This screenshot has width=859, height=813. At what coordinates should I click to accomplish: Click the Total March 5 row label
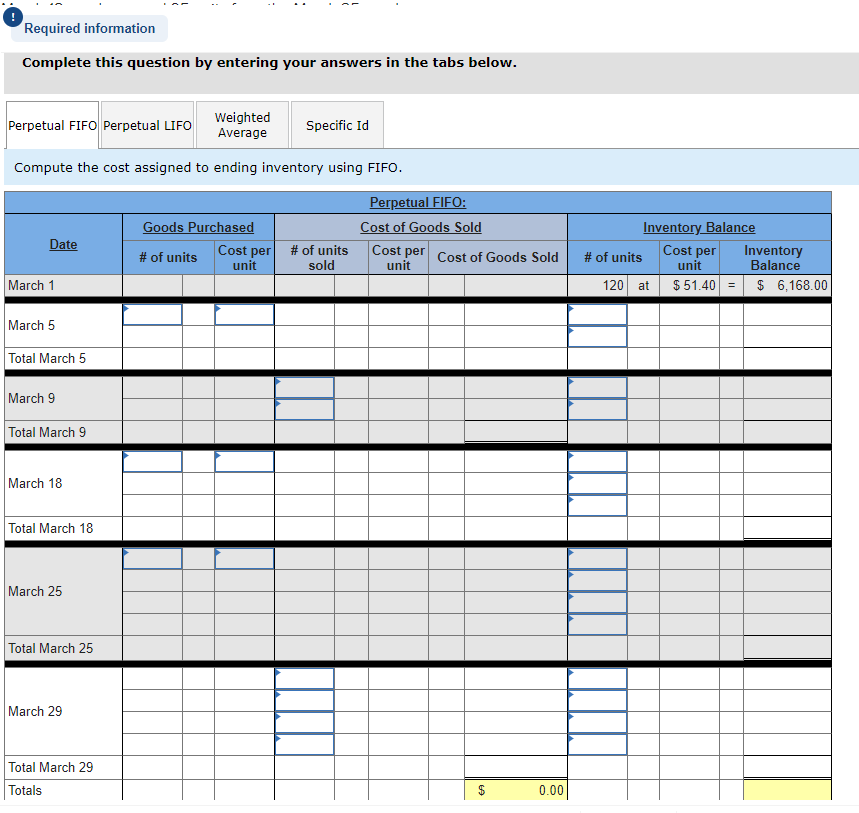point(47,358)
